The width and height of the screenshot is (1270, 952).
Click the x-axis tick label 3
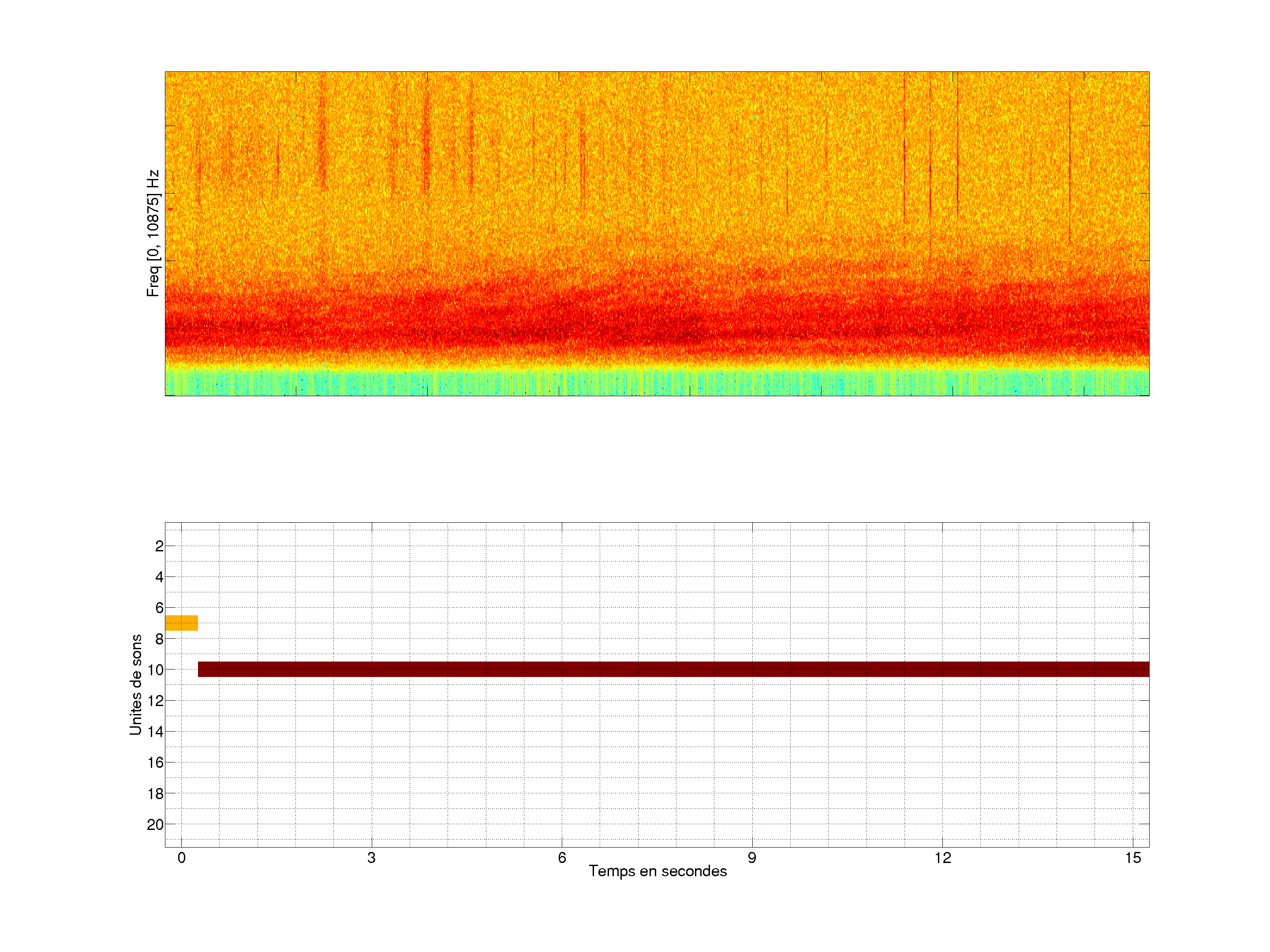point(371,858)
